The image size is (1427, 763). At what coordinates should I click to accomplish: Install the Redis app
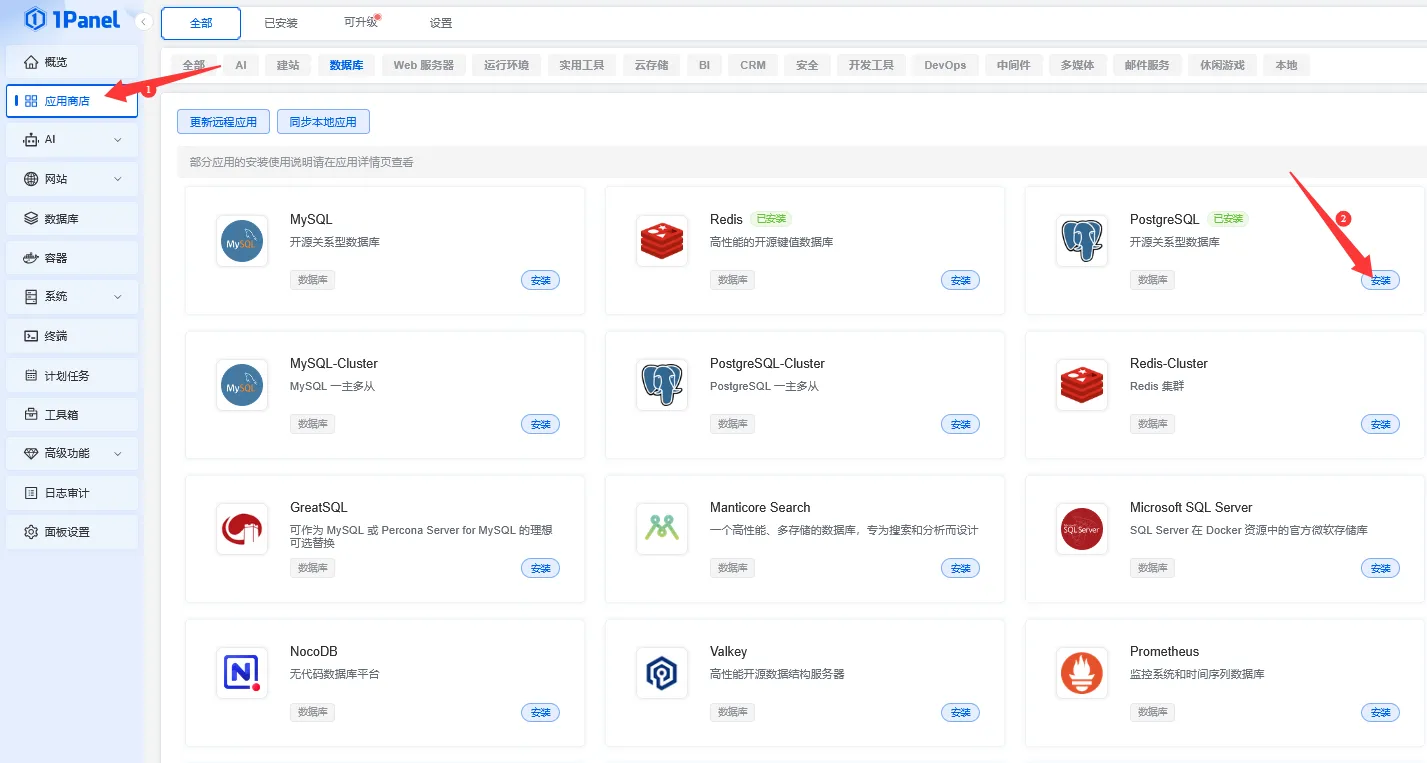[x=961, y=280]
